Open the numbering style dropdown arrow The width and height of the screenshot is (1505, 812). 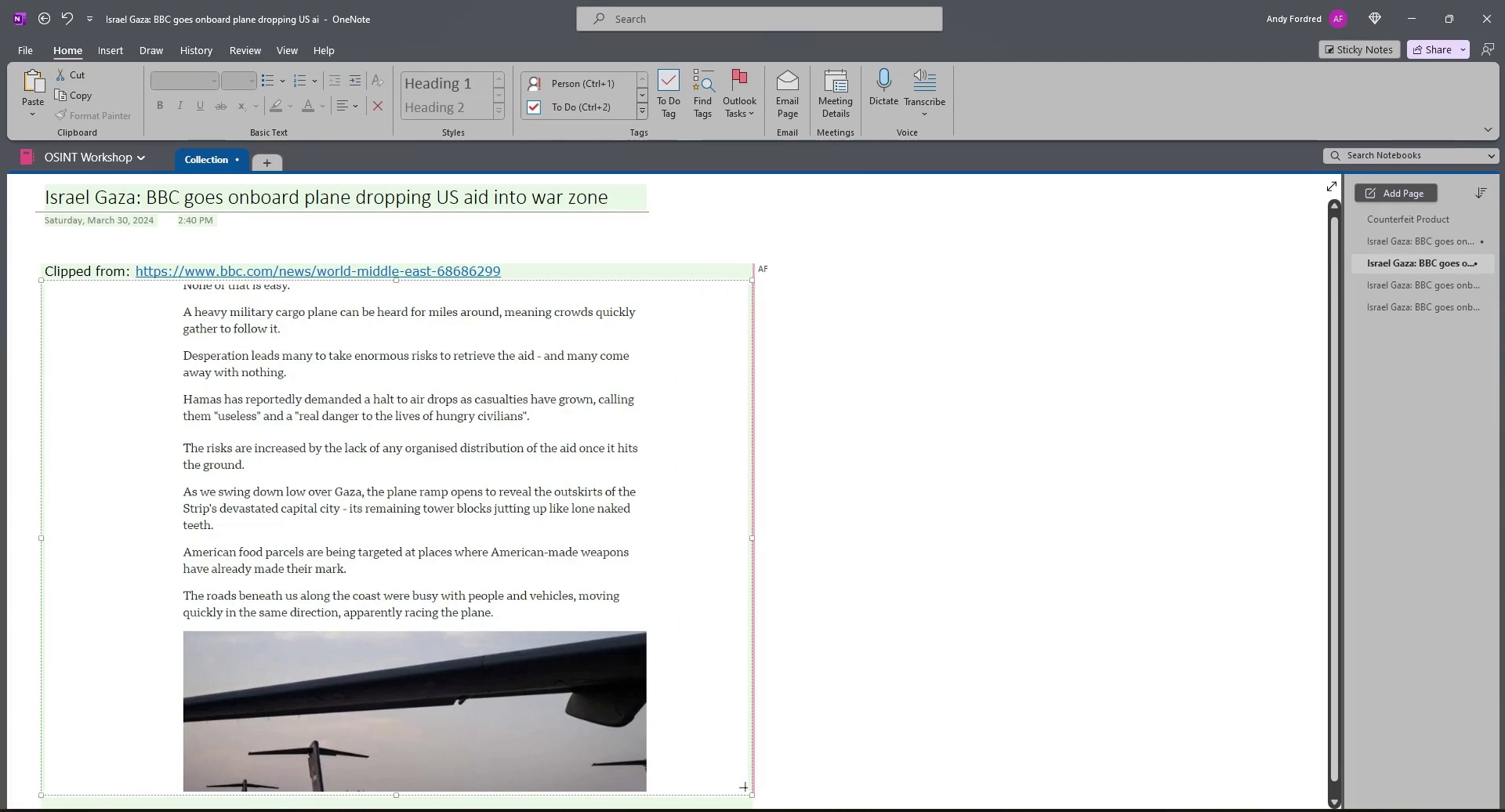point(314,81)
